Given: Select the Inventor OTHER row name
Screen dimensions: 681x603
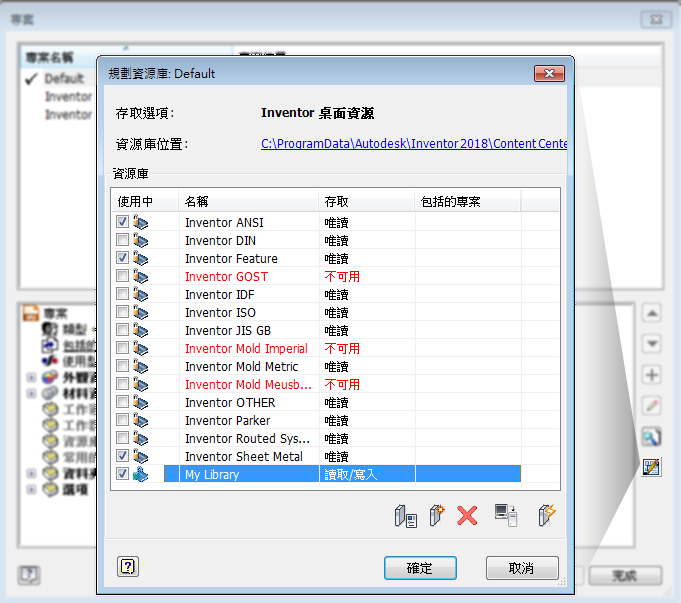Looking at the screenshot, I should (230, 403).
